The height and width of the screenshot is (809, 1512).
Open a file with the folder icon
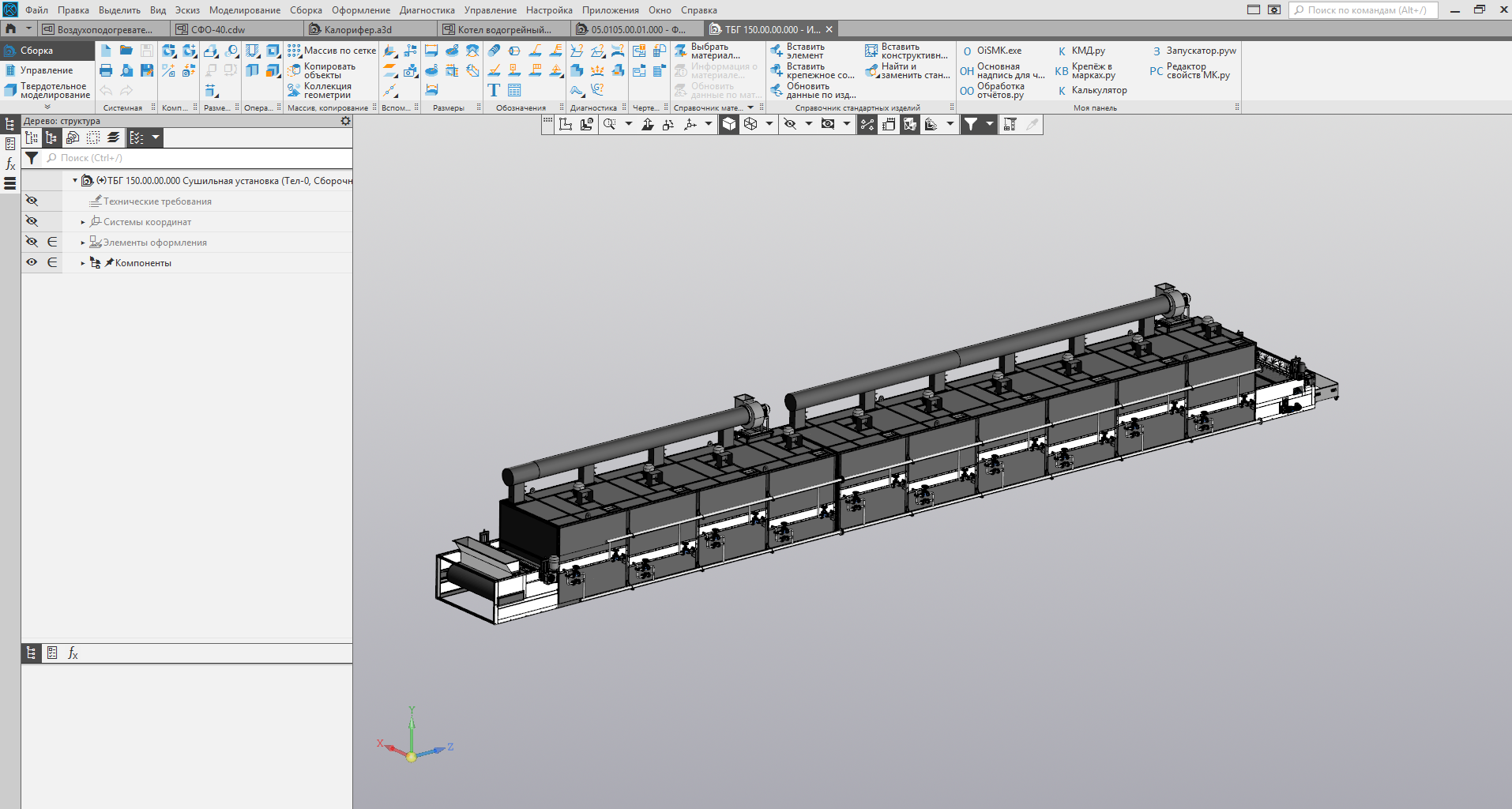(x=126, y=51)
